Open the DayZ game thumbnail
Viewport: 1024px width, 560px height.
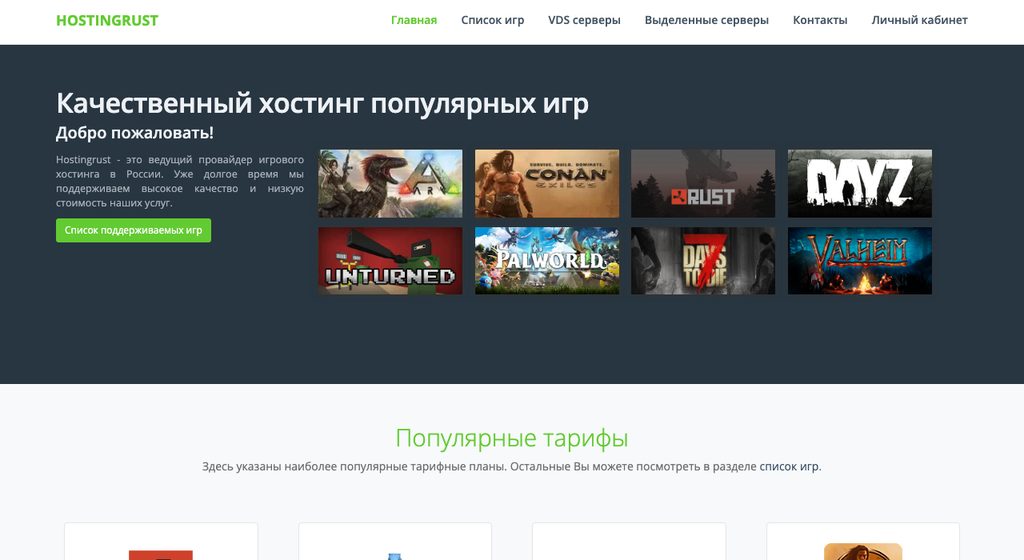[x=859, y=183]
